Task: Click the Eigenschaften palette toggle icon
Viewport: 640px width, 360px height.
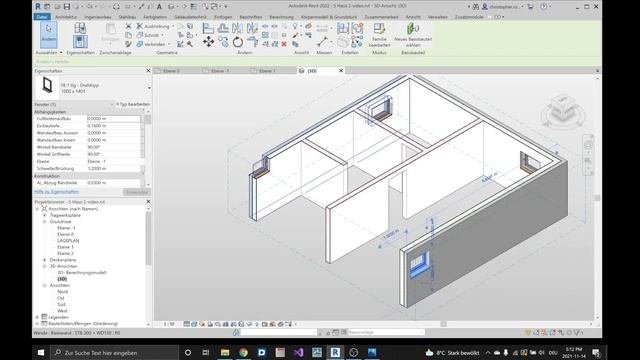Action: tap(80, 41)
